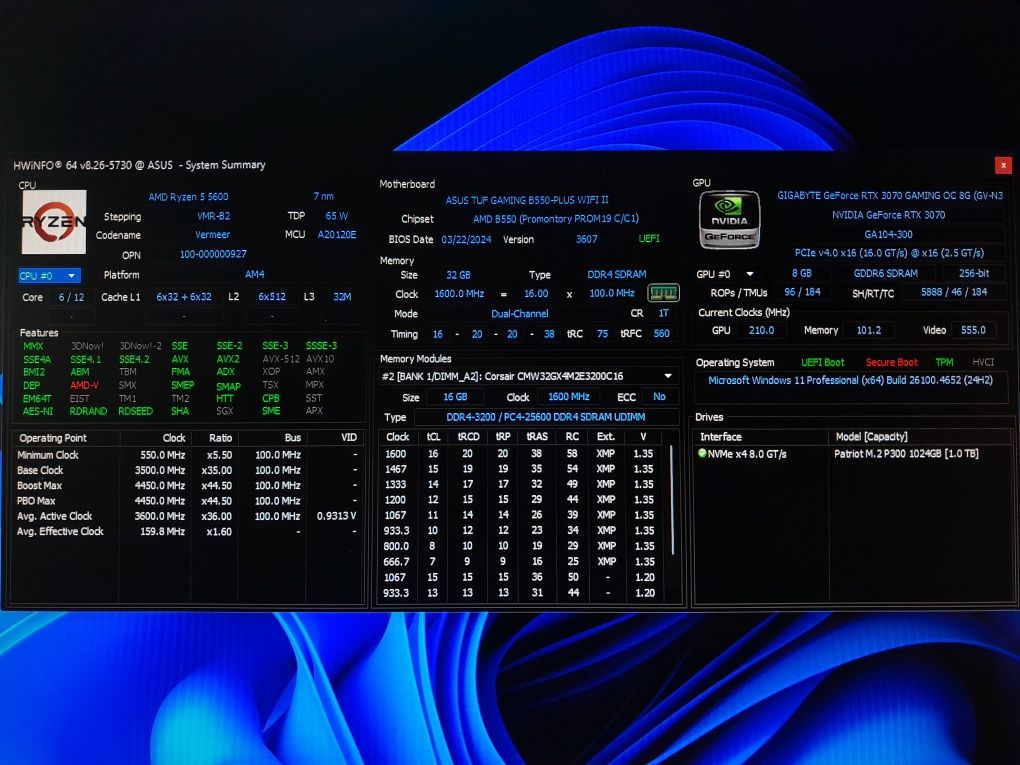Click the green UEFI label beside the BIOS version
Image resolution: width=1020 pixels, height=765 pixels.
coord(649,239)
